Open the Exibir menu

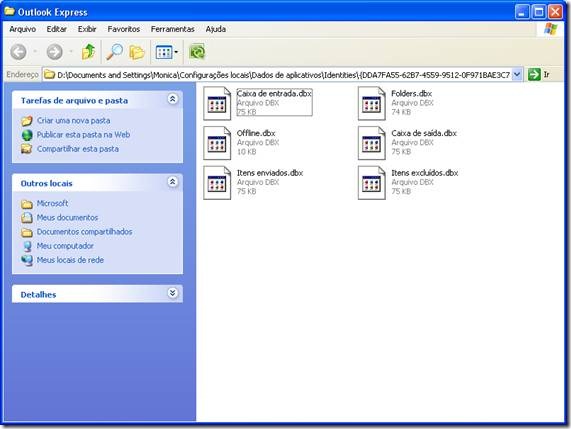click(87, 29)
